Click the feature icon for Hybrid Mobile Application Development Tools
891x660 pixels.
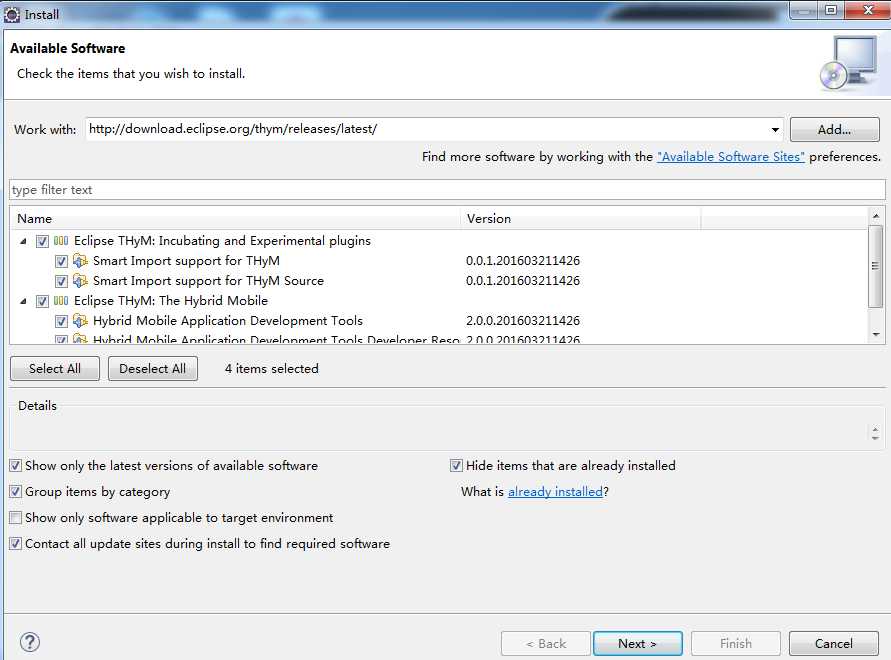80,321
